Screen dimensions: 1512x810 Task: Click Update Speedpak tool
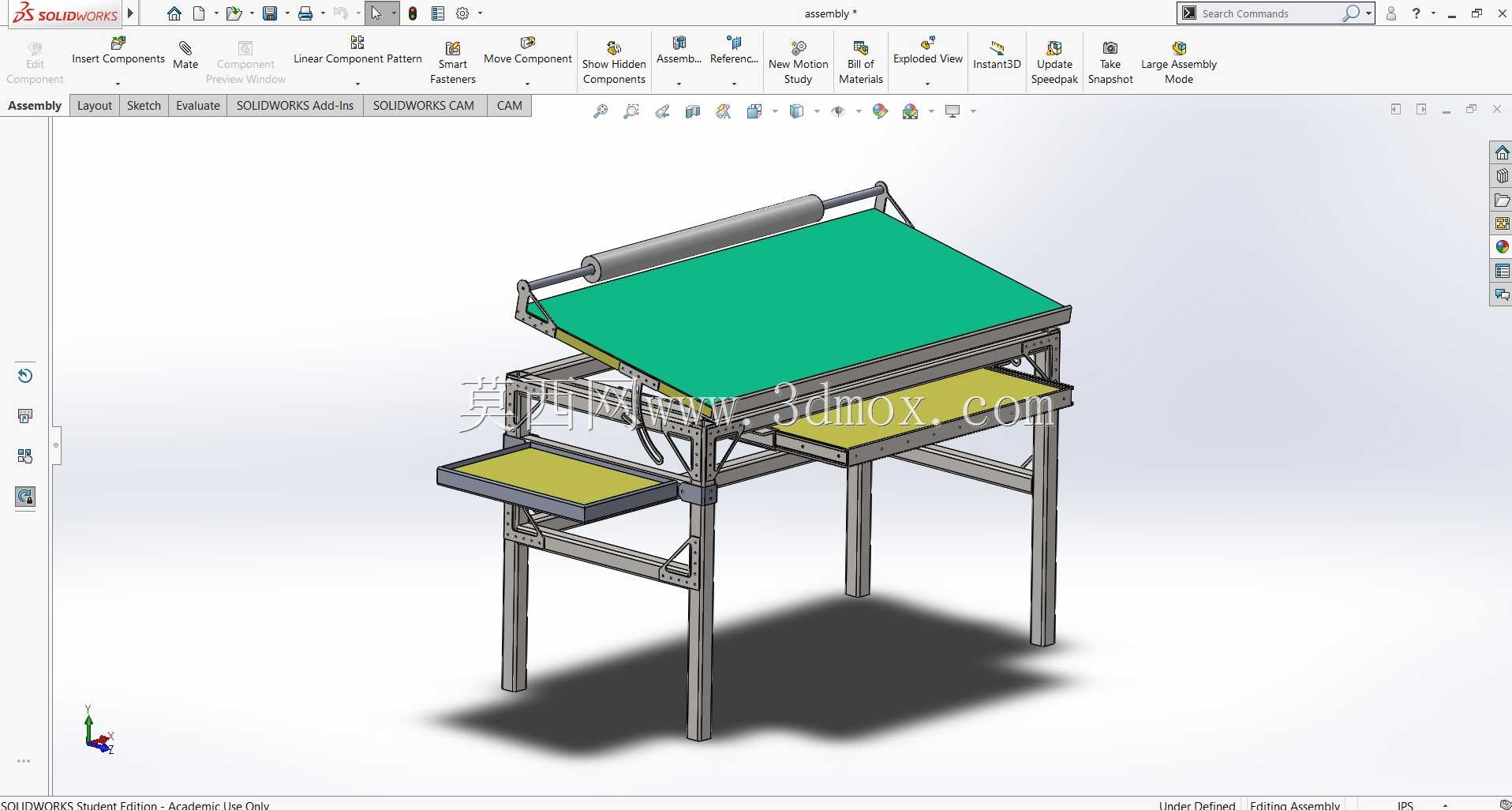[x=1054, y=62]
